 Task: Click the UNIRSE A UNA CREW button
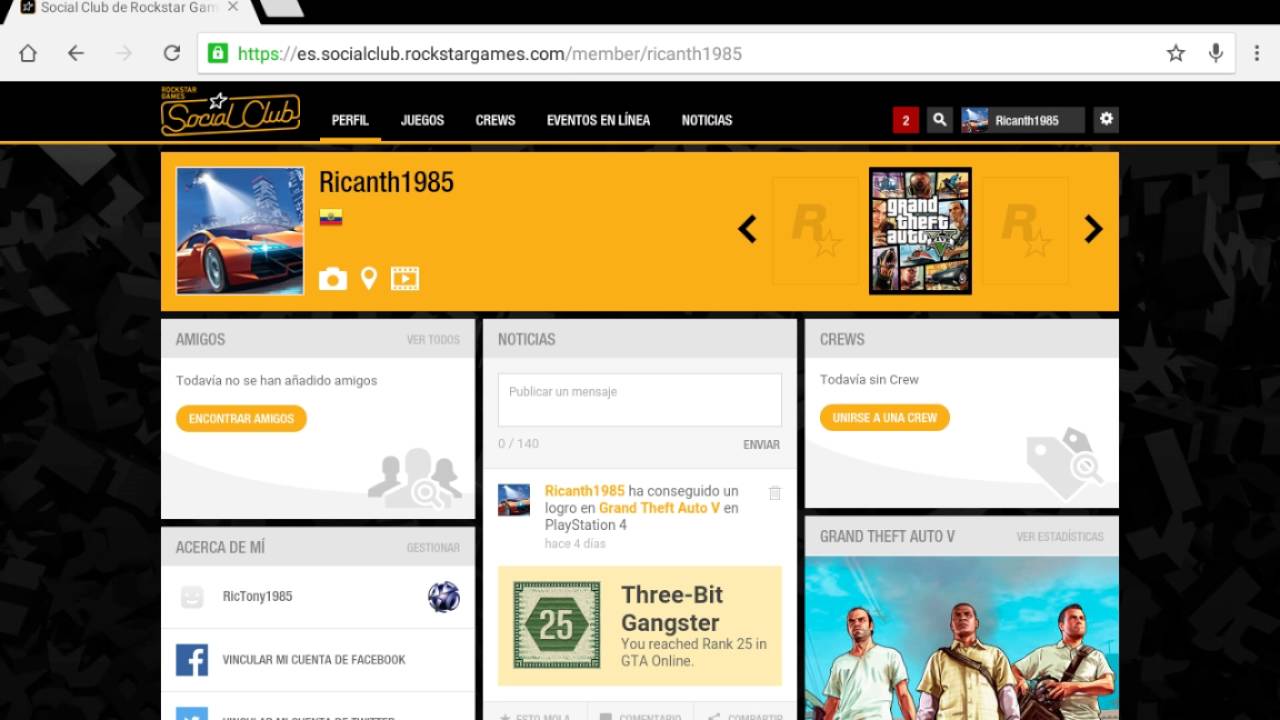click(885, 418)
